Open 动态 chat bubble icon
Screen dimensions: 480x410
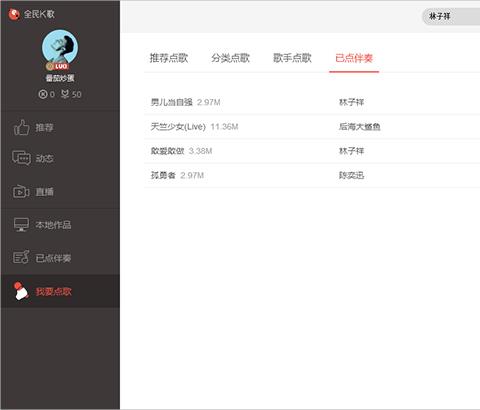point(21,158)
